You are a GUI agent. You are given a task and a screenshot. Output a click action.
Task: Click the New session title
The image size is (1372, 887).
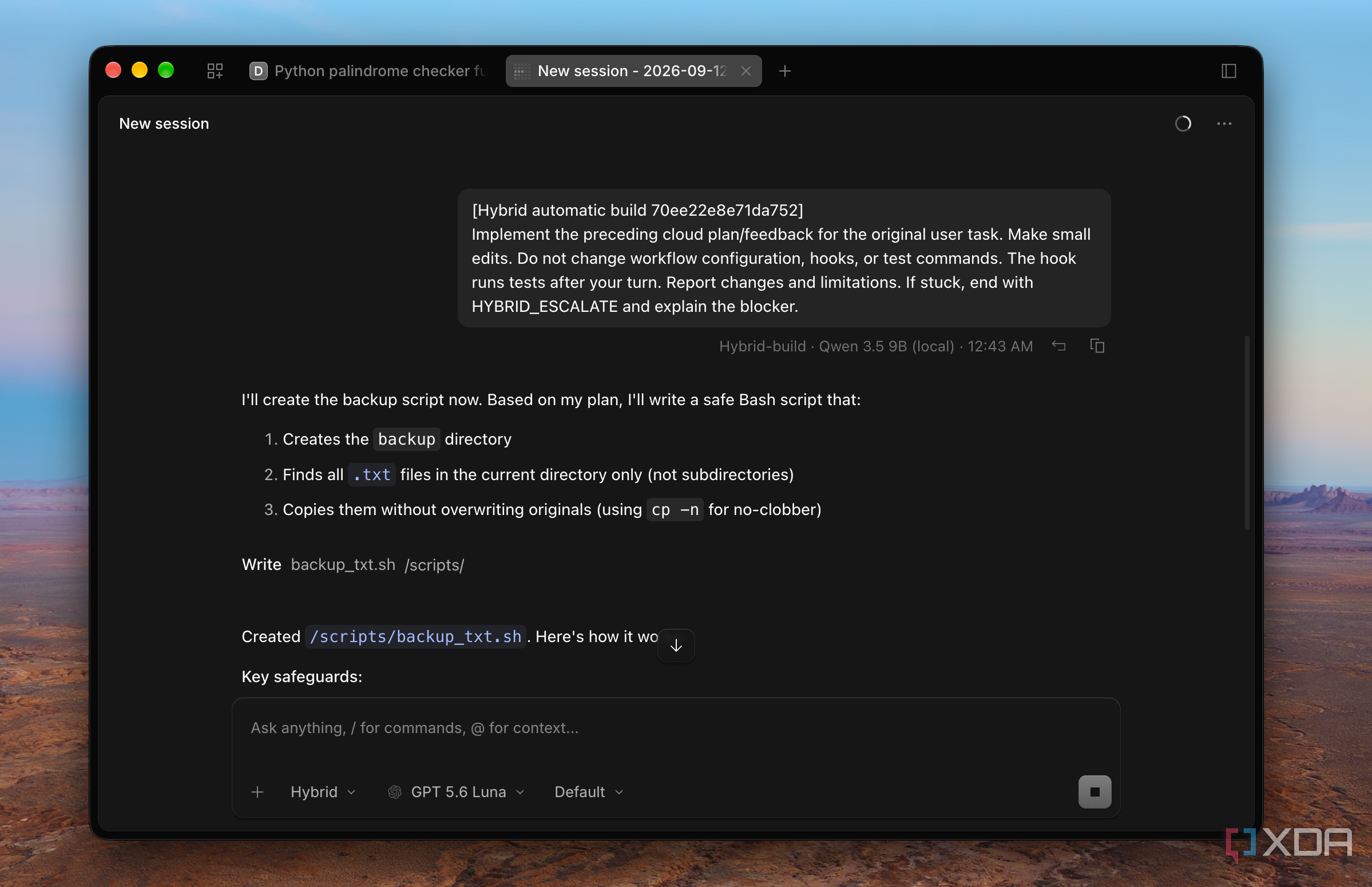coord(164,124)
